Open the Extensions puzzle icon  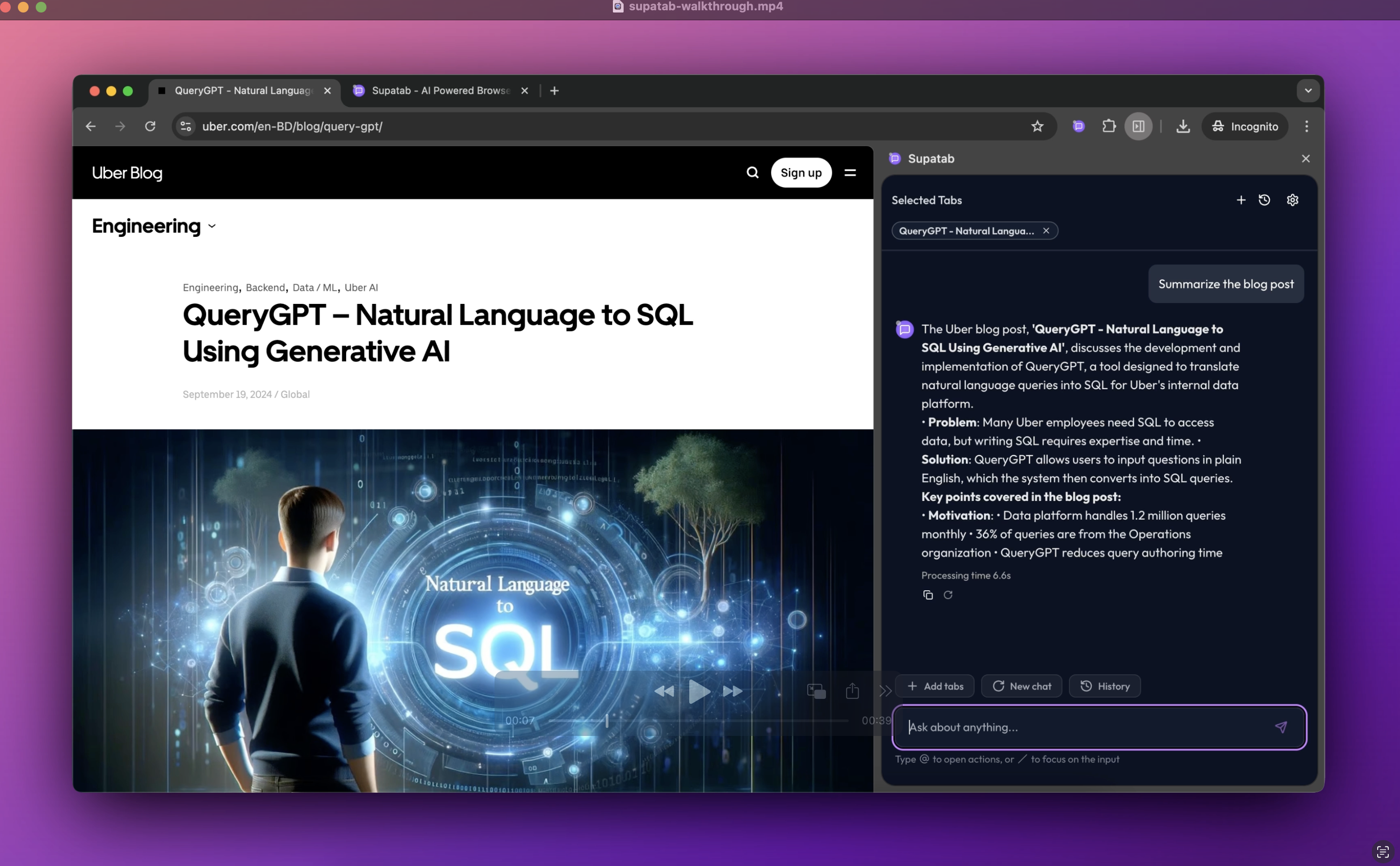pyautogui.click(x=1109, y=126)
